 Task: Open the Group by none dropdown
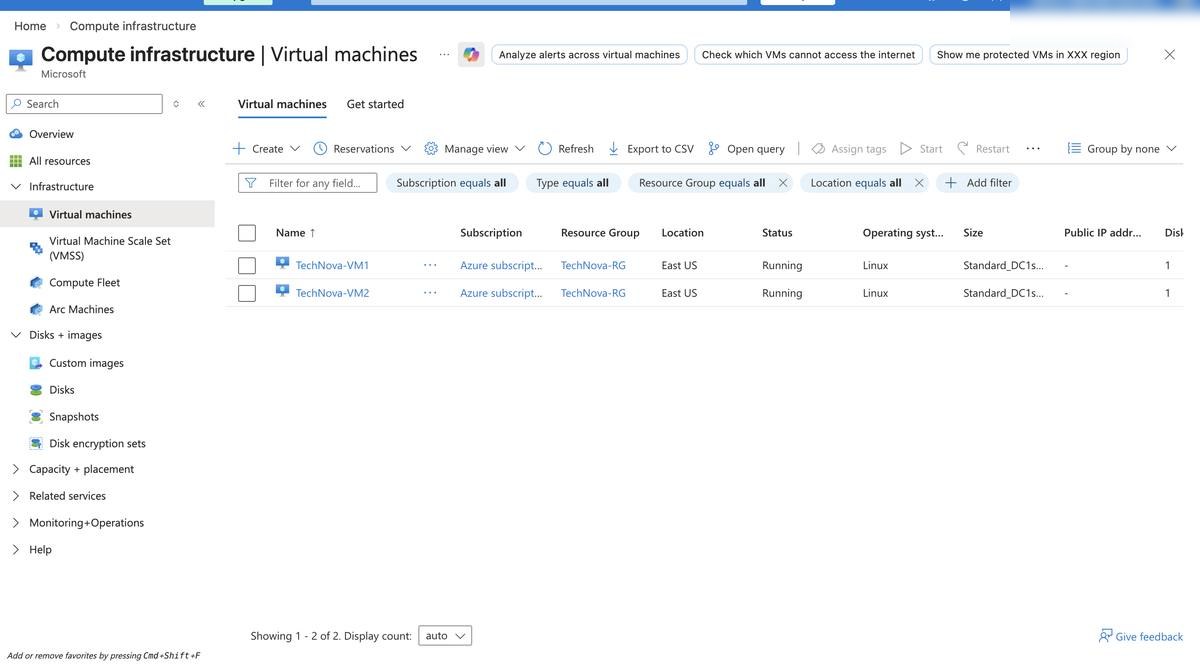(1122, 148)
